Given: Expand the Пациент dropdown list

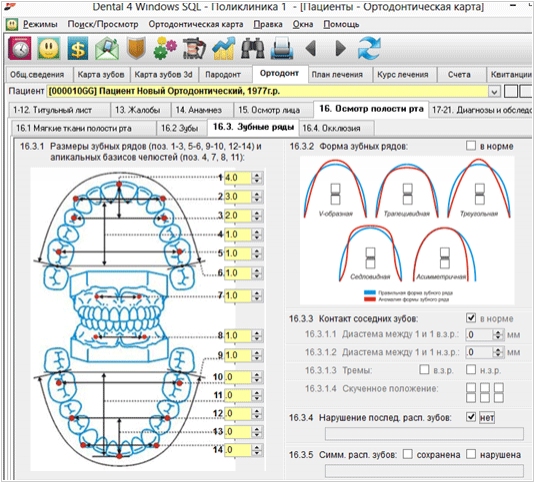Looking at the screenshot, I should [494, 91].
